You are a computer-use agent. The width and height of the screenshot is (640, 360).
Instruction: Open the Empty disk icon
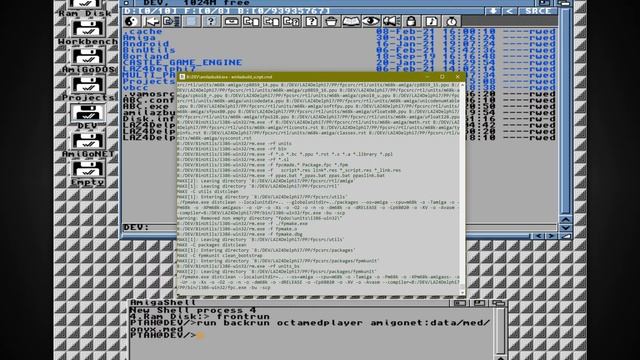[x=87, y=172]
